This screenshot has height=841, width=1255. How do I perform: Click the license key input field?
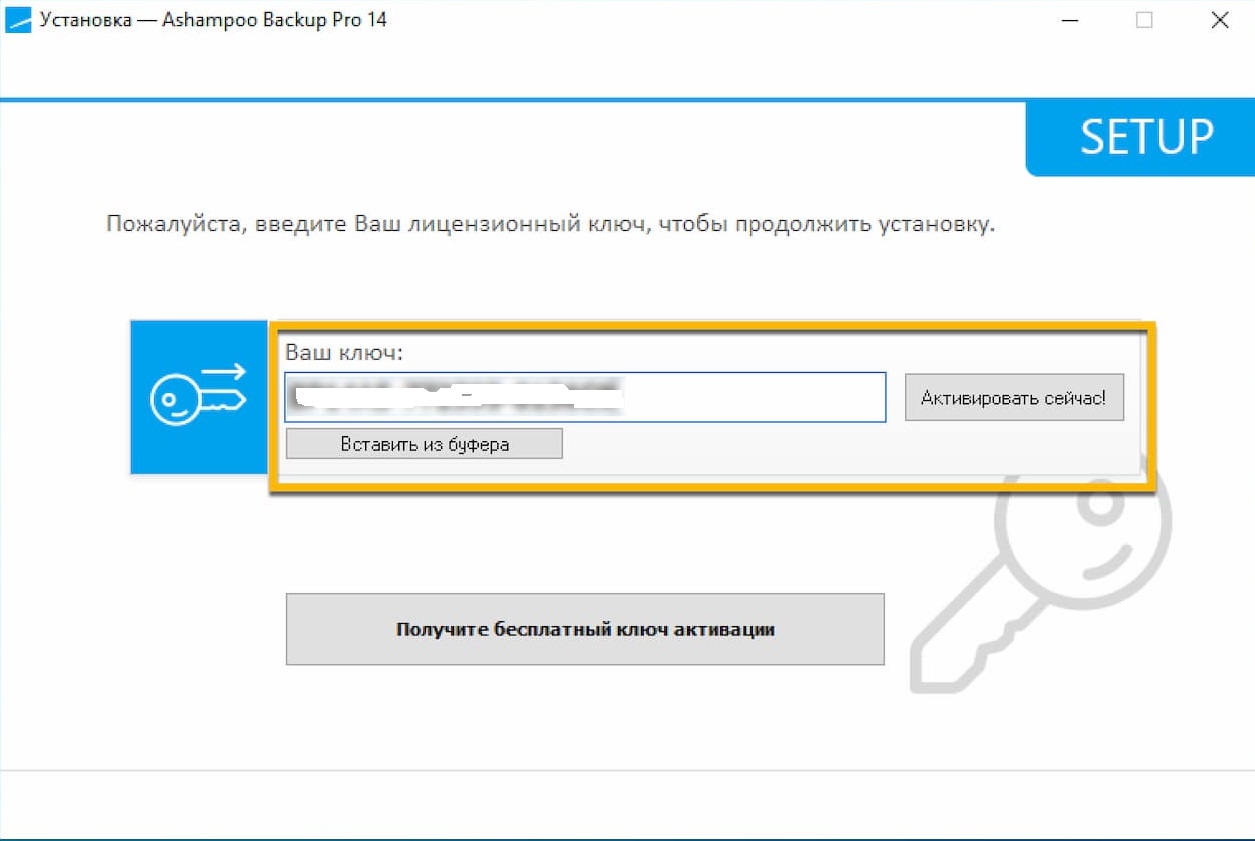585,397
